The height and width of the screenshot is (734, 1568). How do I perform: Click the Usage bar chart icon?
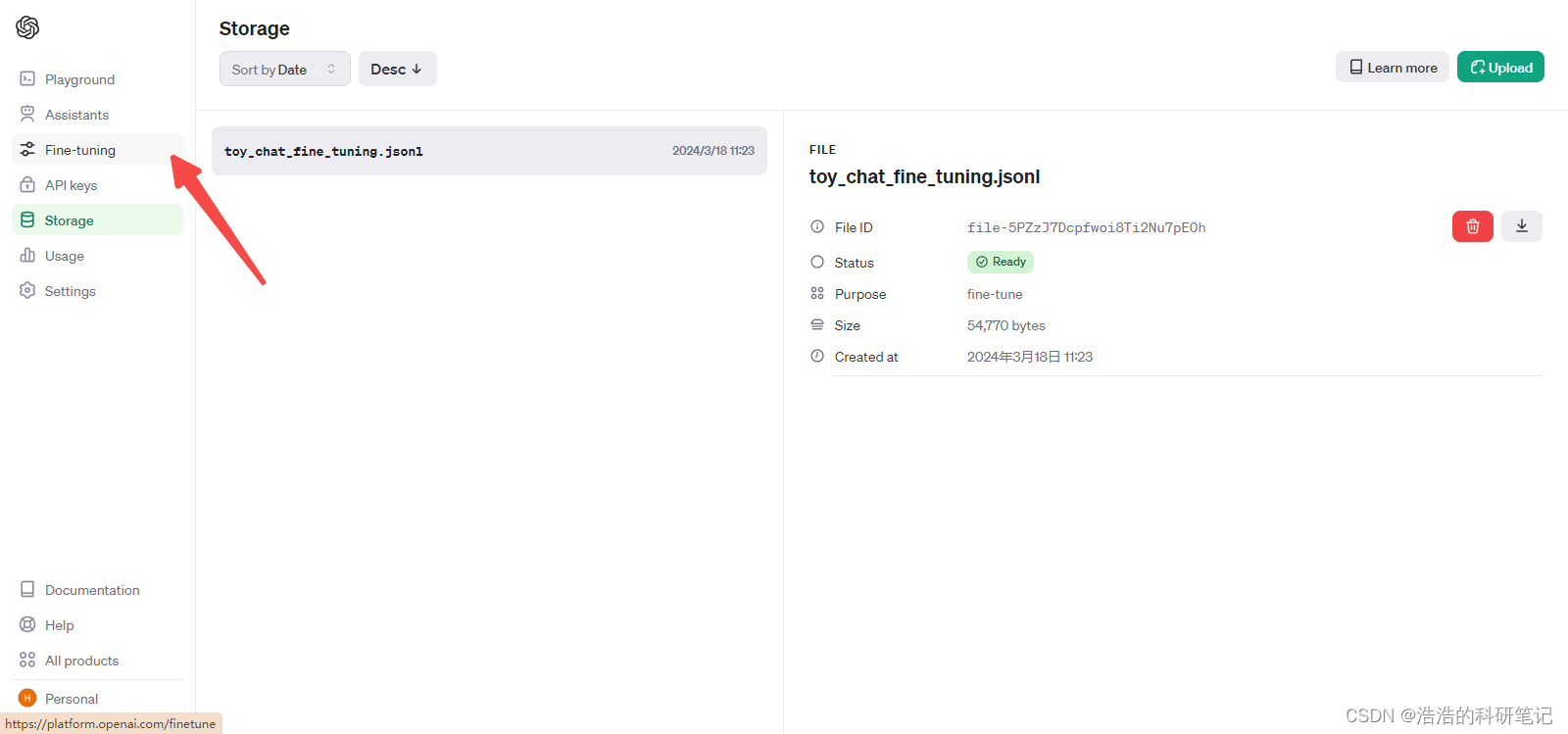coord(27,255)
